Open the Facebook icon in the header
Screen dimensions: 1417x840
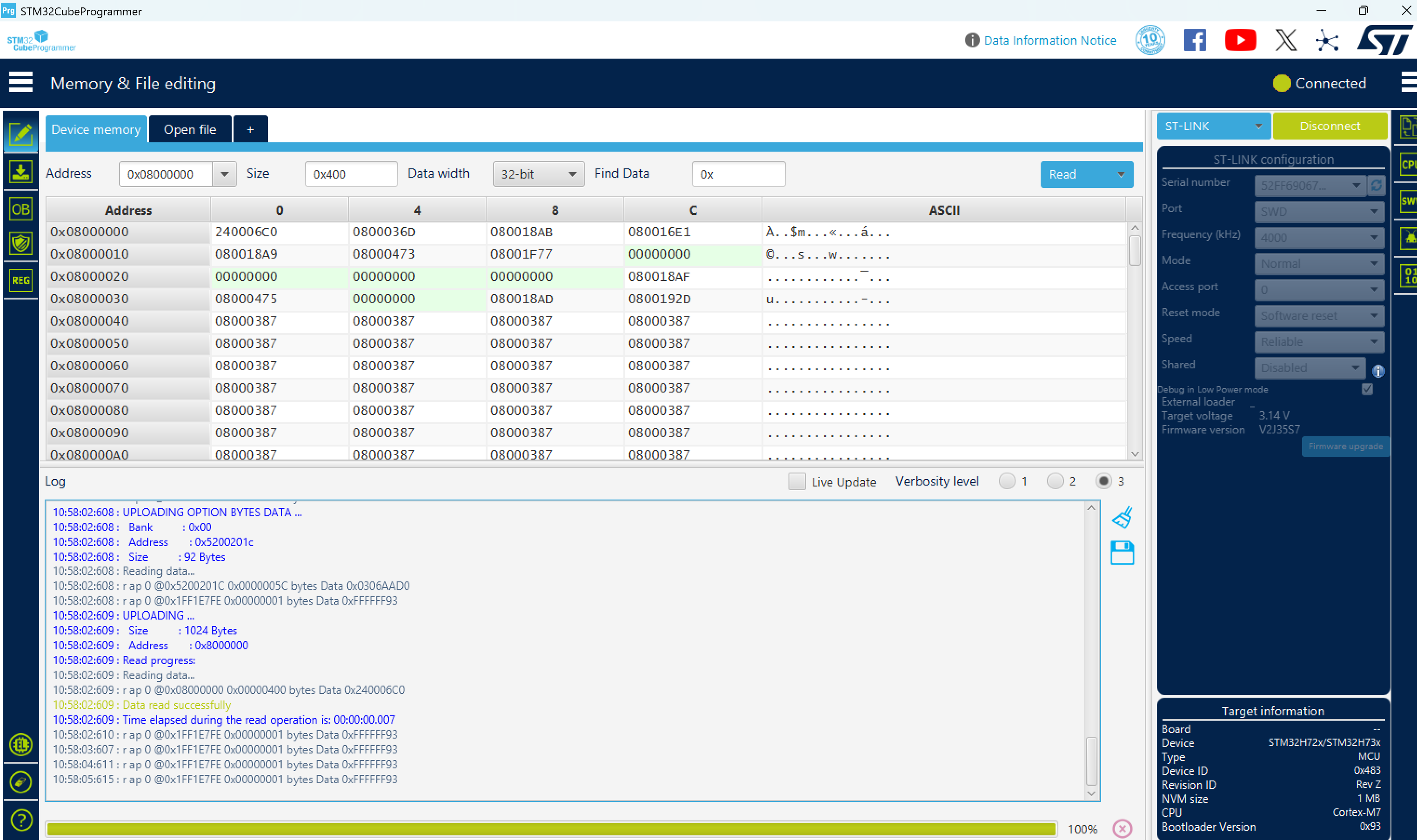(1195, 40)
